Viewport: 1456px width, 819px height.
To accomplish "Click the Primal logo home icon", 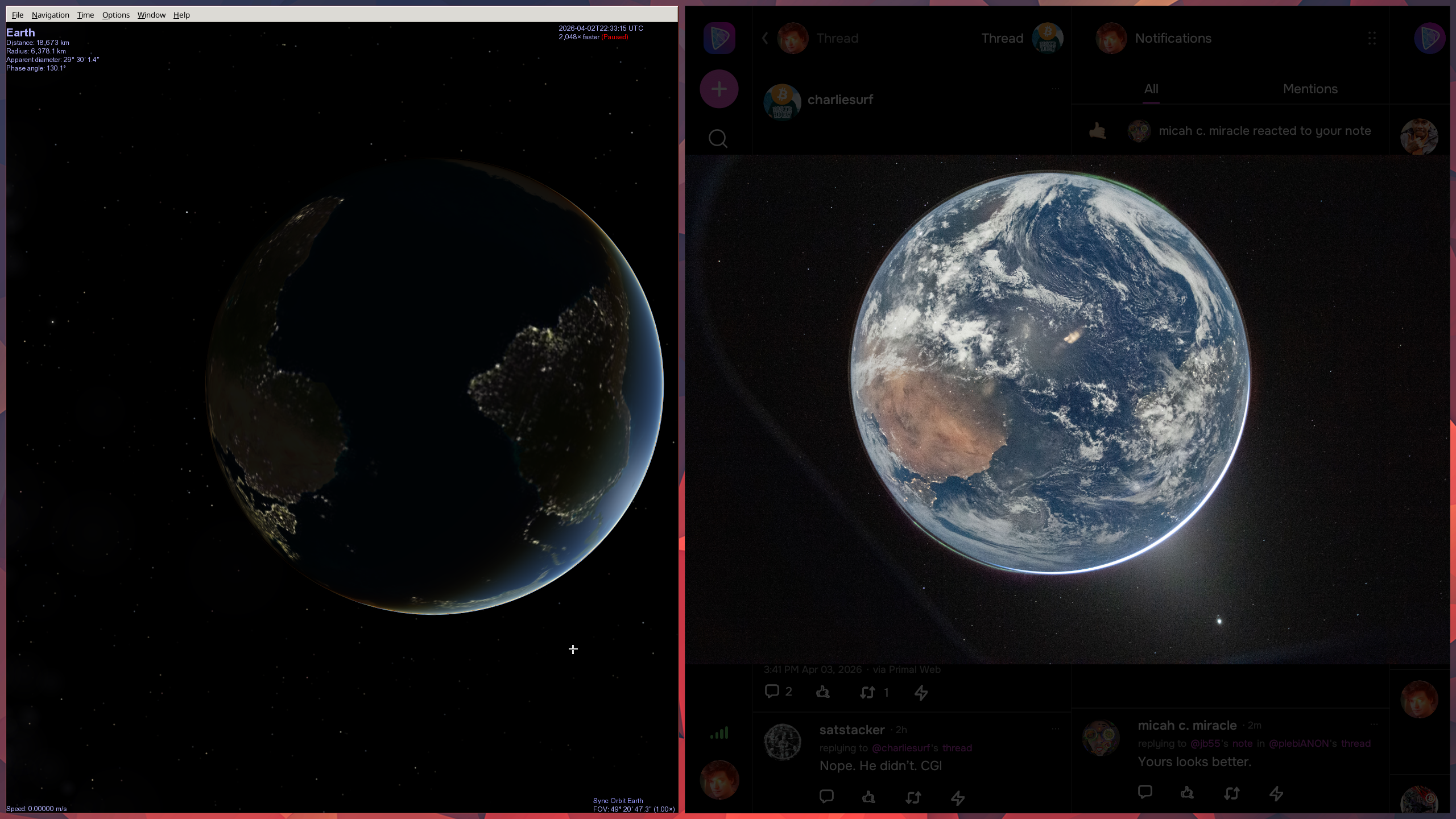I will (x=719, y=38).
